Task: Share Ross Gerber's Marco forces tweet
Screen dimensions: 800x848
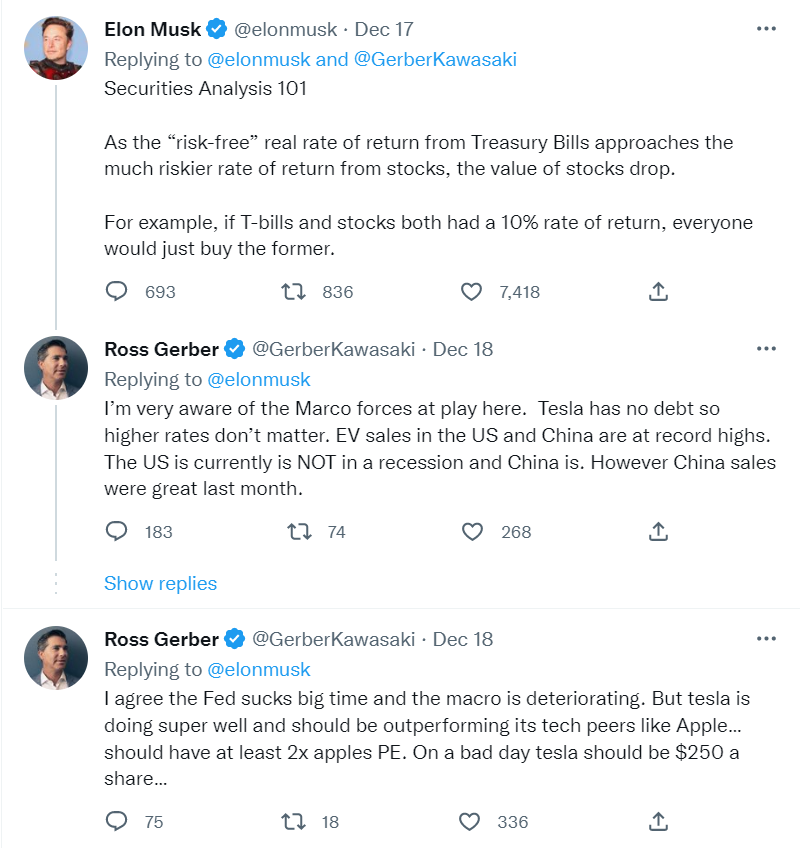Action: point(658,532)
